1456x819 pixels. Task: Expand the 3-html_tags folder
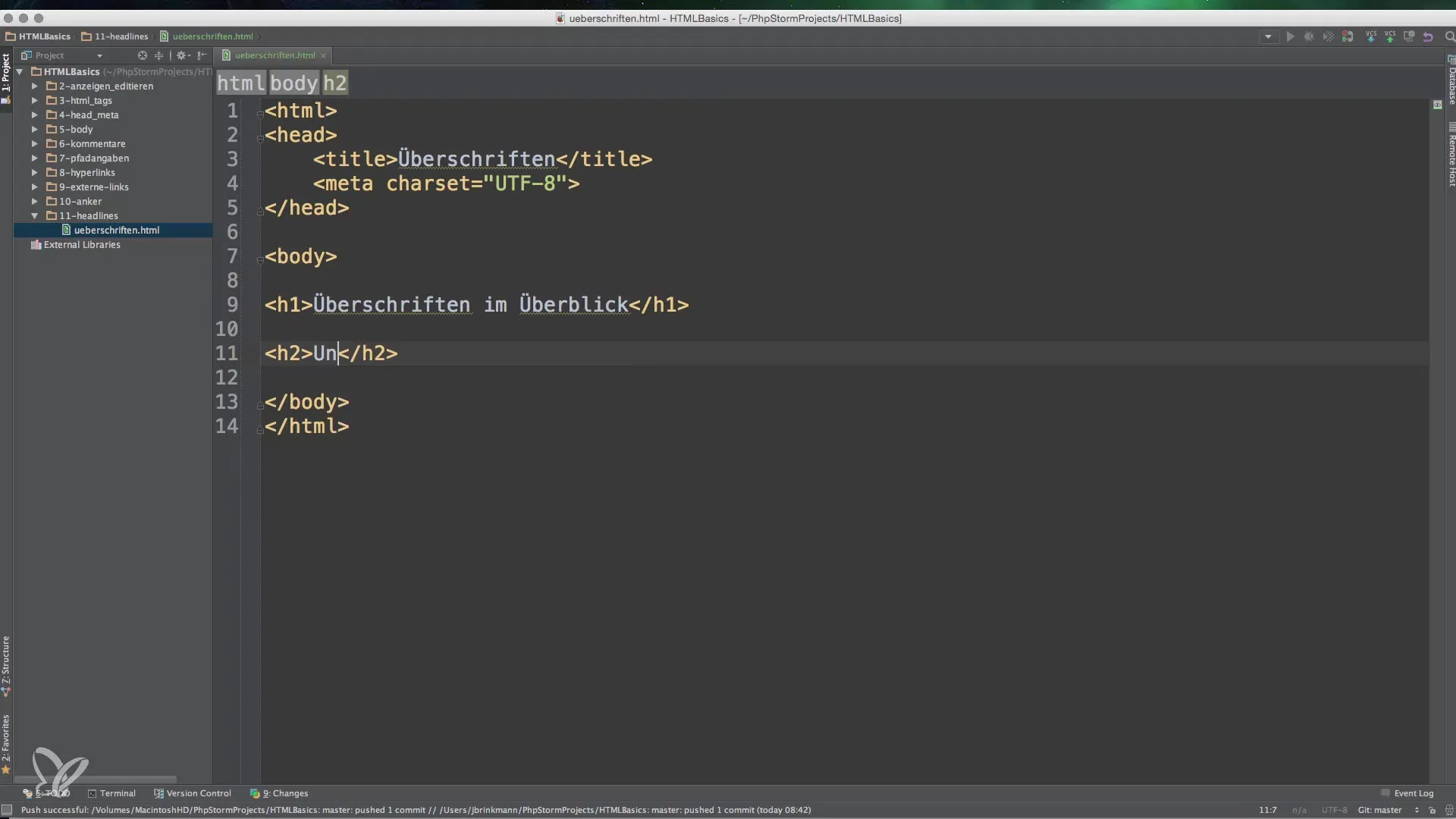click(x=34, y=101)
